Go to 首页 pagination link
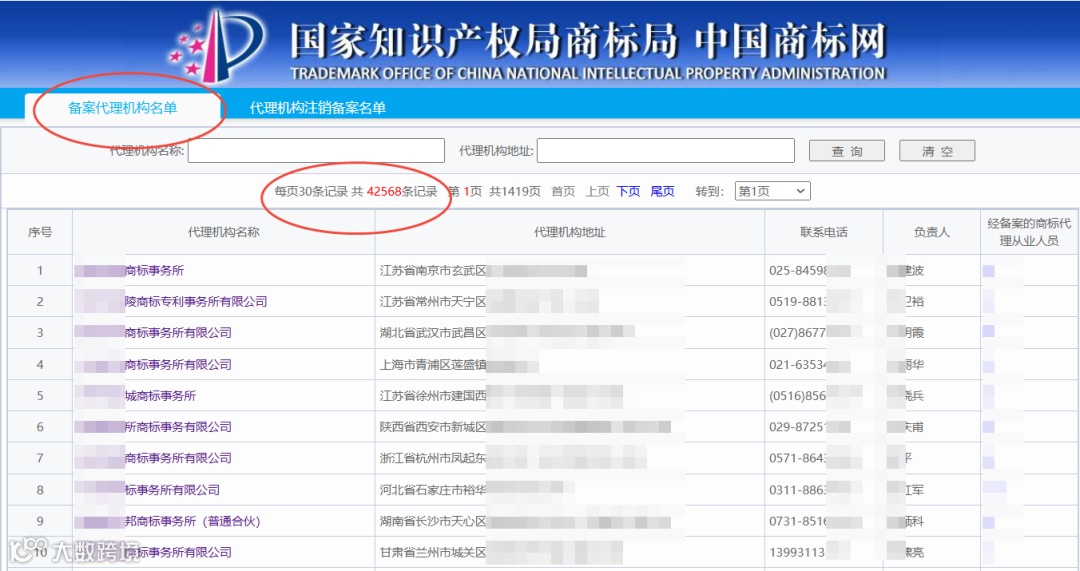 (x=563, y=191)
